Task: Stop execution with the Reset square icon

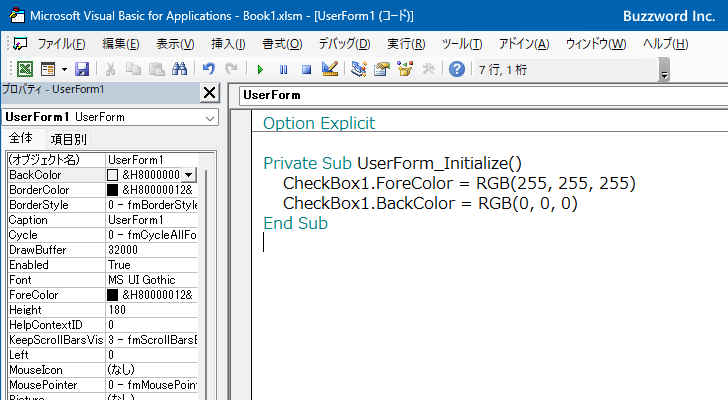Action: (306, 69)
